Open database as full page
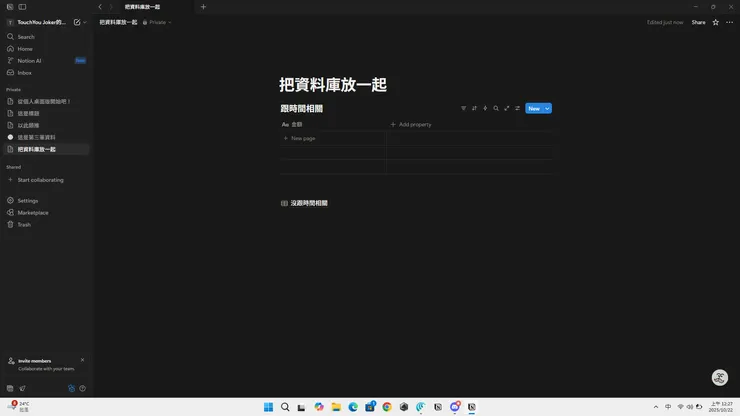The image size is (740, 416). pos(507,108)
